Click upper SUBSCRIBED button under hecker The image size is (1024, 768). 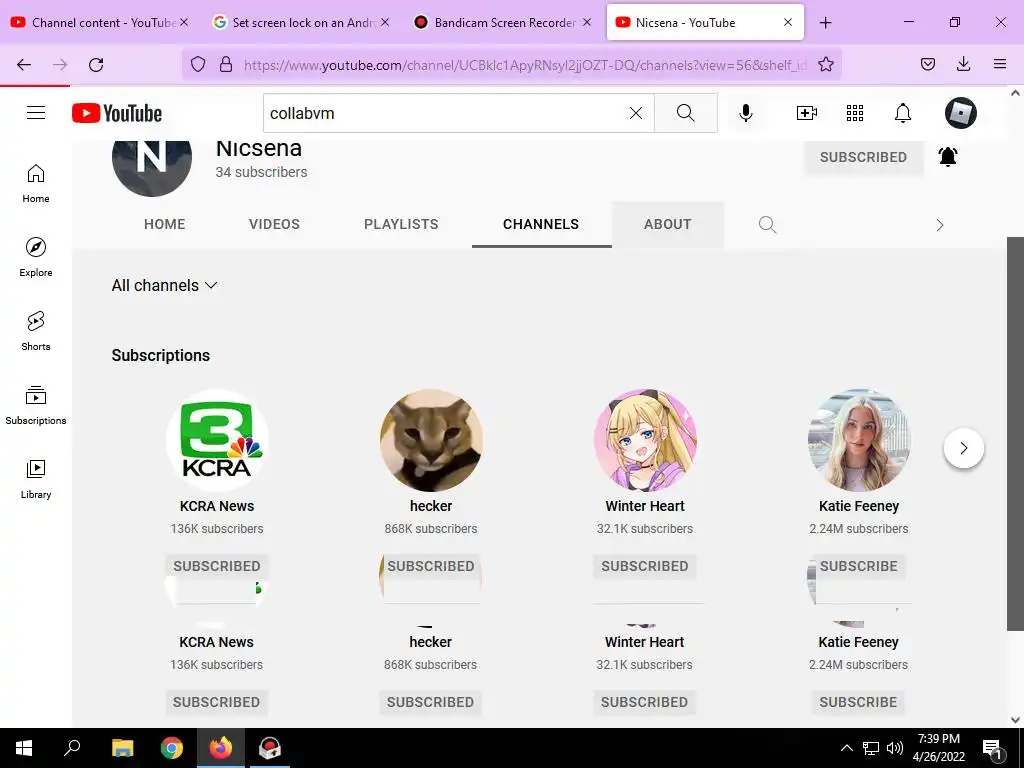[431, 566]
